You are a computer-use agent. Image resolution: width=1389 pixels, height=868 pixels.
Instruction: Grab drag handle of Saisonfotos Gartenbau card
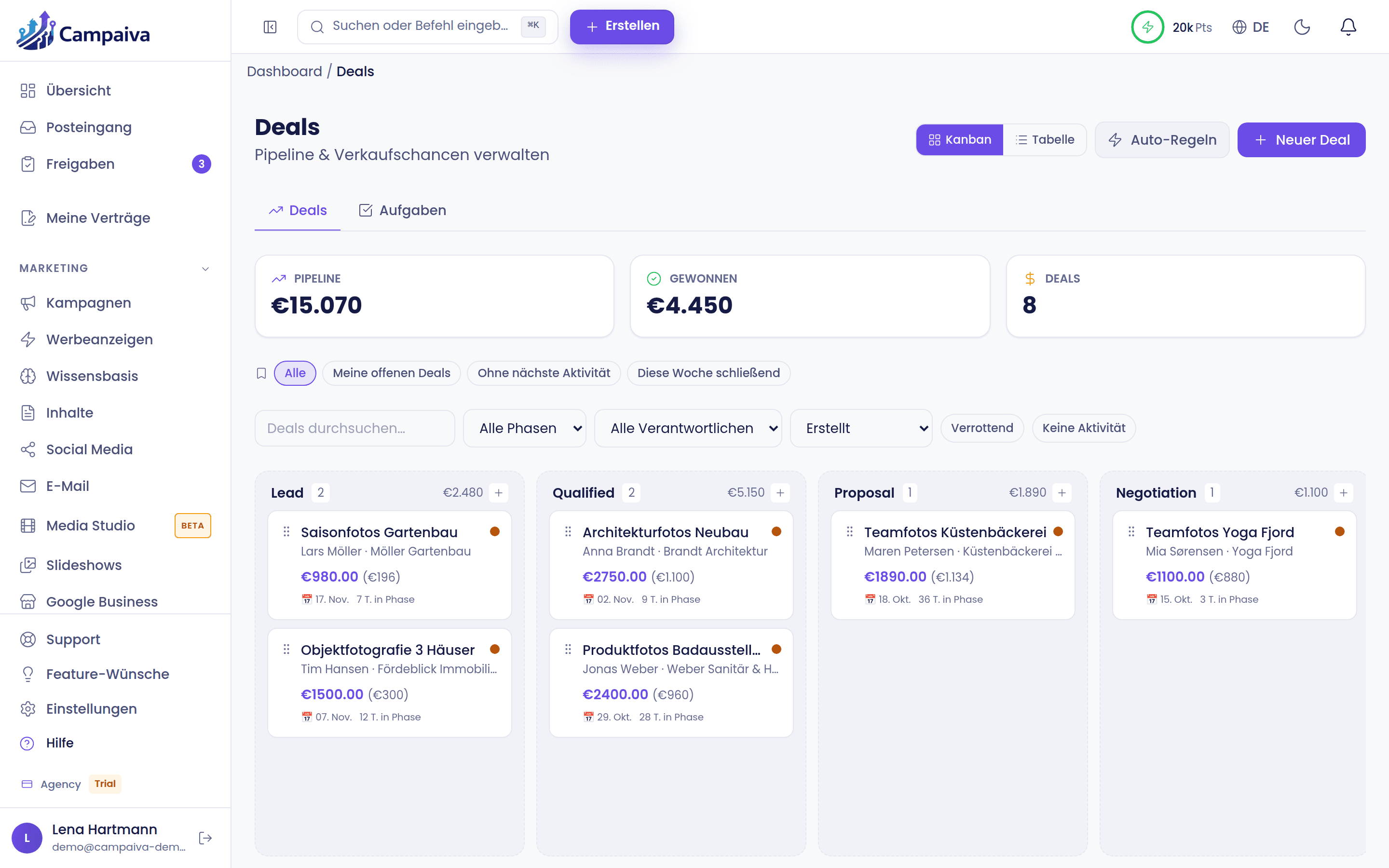pyautogui.click(x=286, y=531)
